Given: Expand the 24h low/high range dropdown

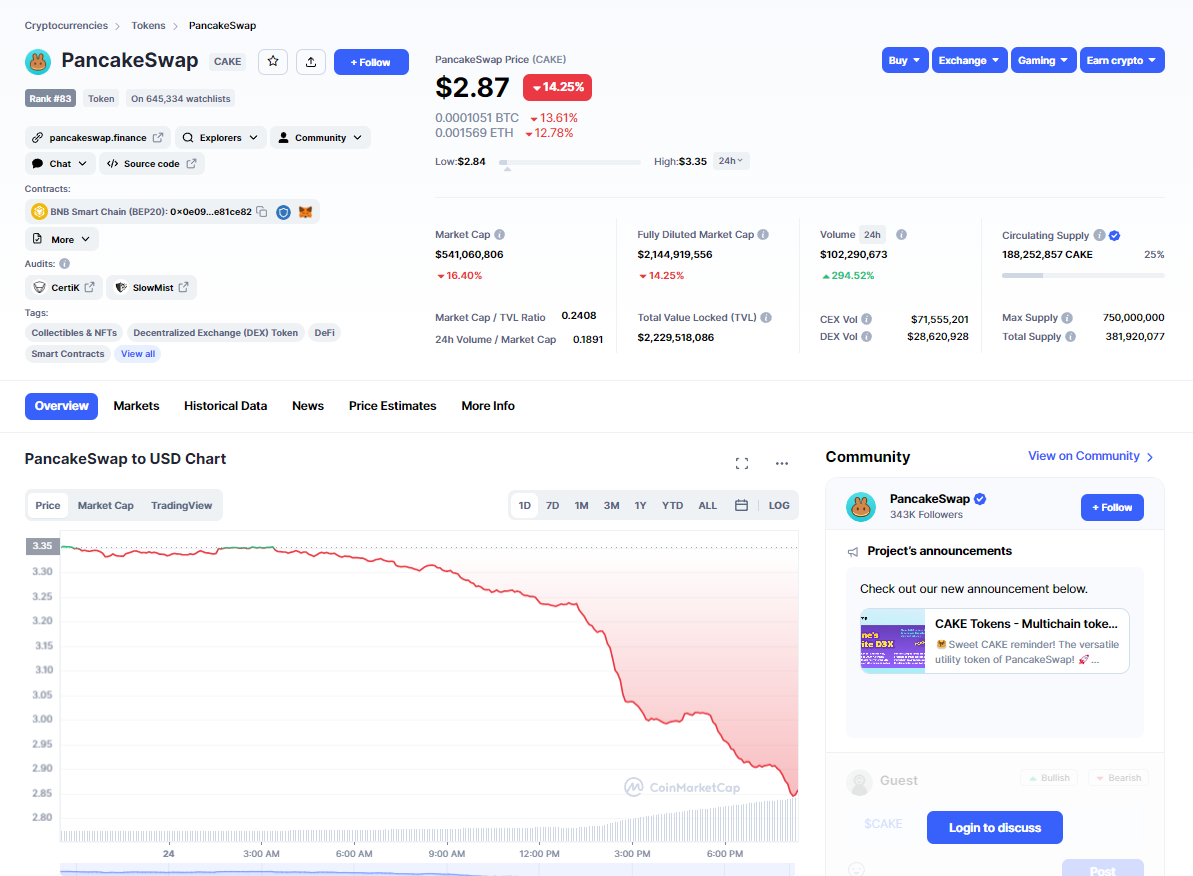Looking at the screenshot, I should tap(731, 161).
